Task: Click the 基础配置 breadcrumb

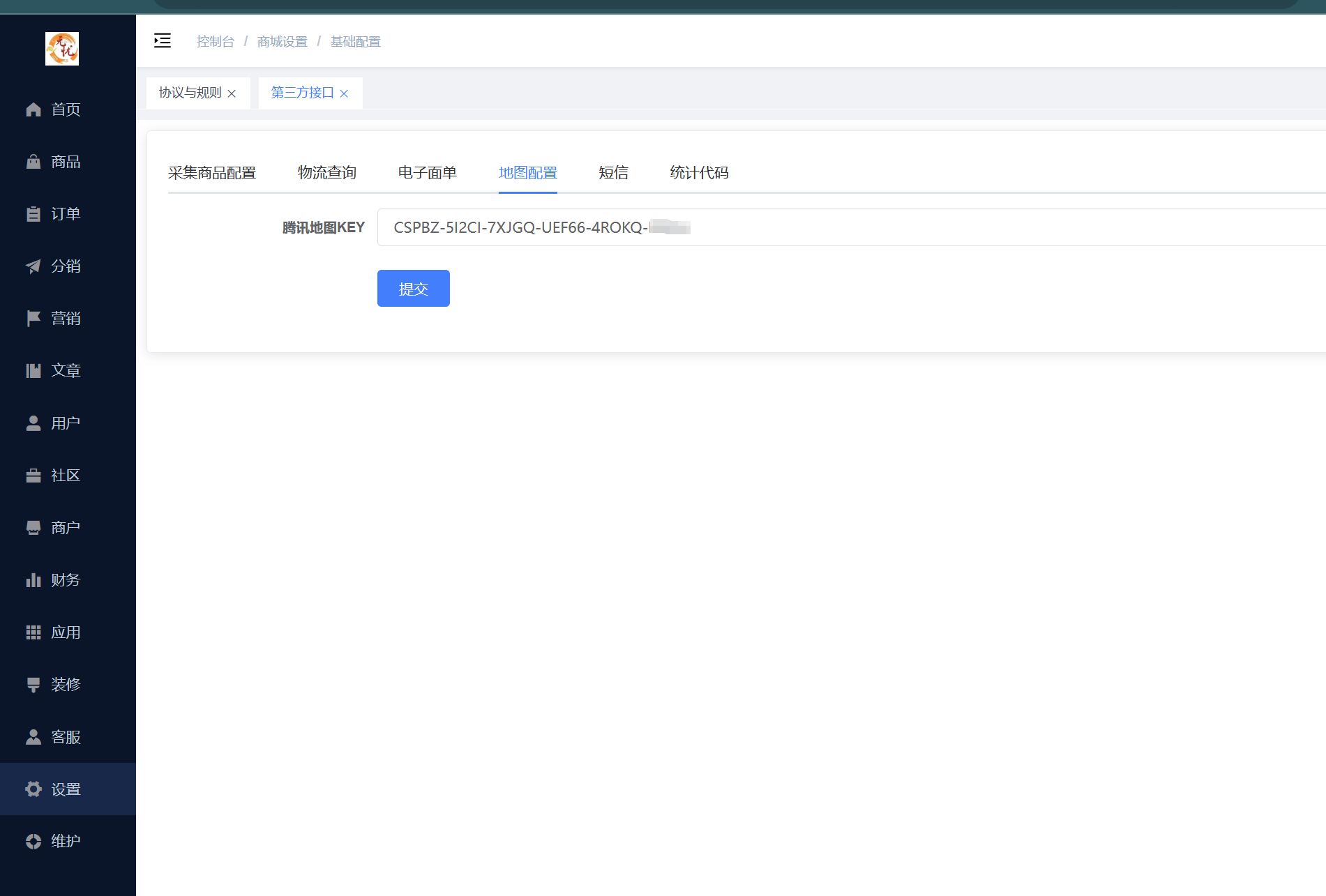Action: pyautogui.click(x=356, y=42)
